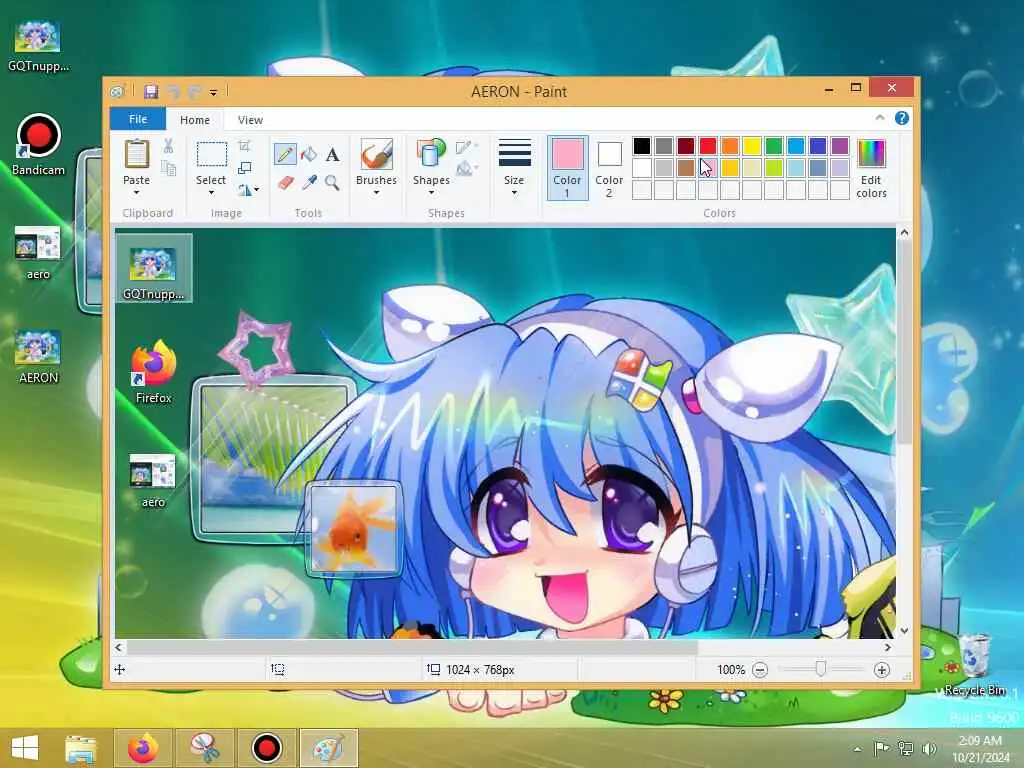Expand the Shapes dropdown arrow
This screenshot has width=1024, height=768.
pyautogui.click(x=431, y=193)
